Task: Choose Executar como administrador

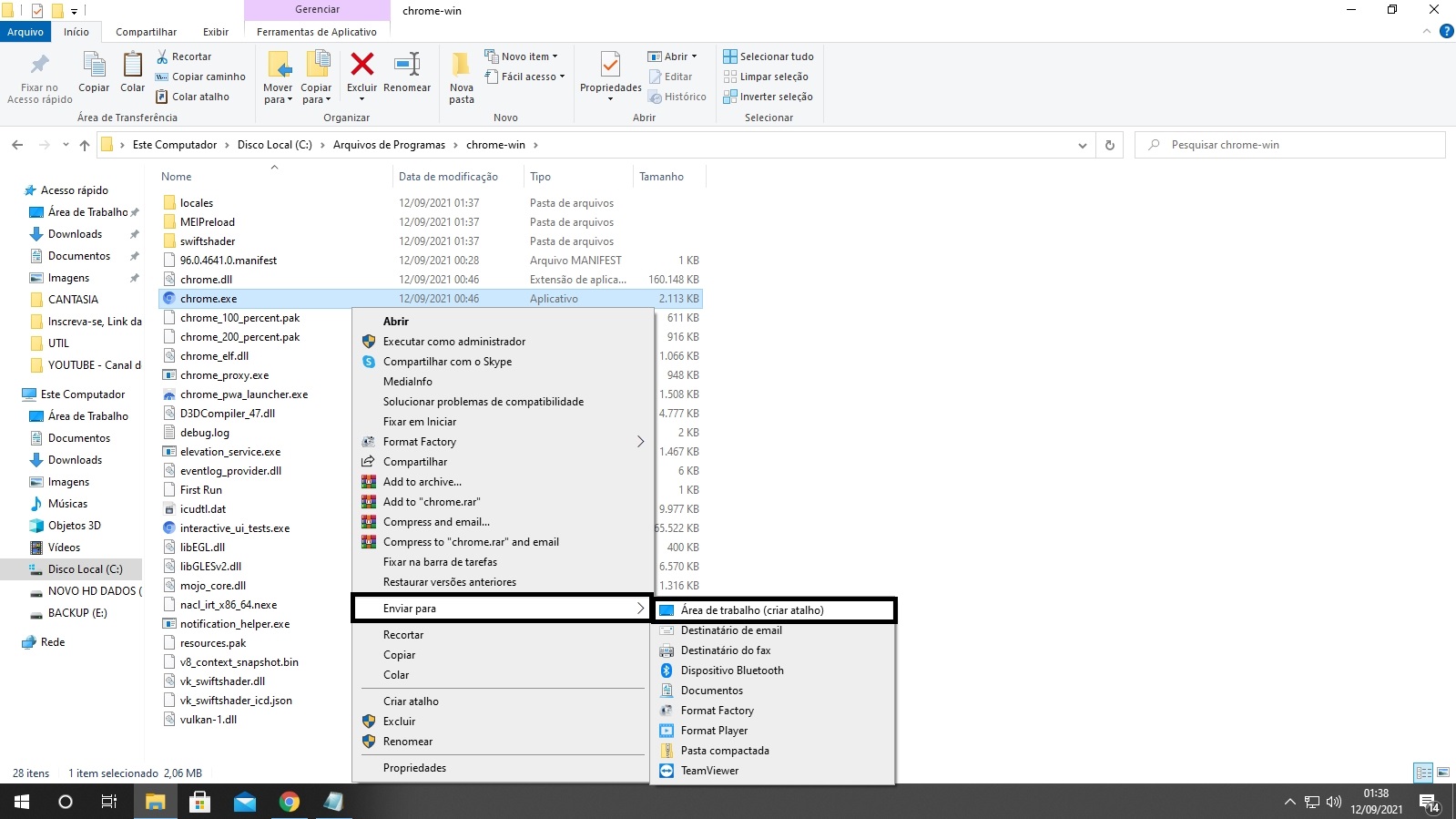Action: [x=454, y=342]
